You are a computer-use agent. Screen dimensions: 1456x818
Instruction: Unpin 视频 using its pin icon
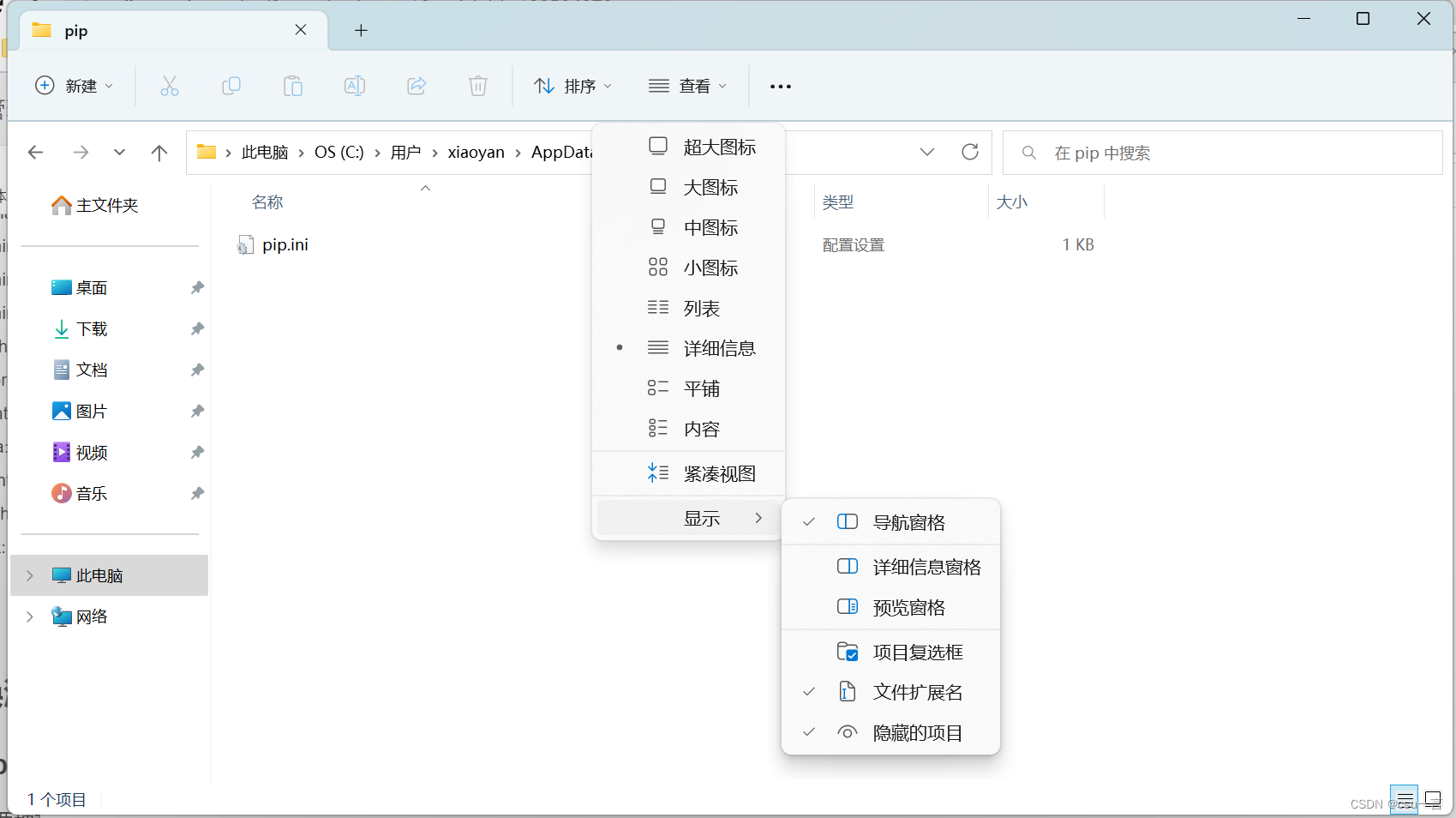[x=197, y=452]
